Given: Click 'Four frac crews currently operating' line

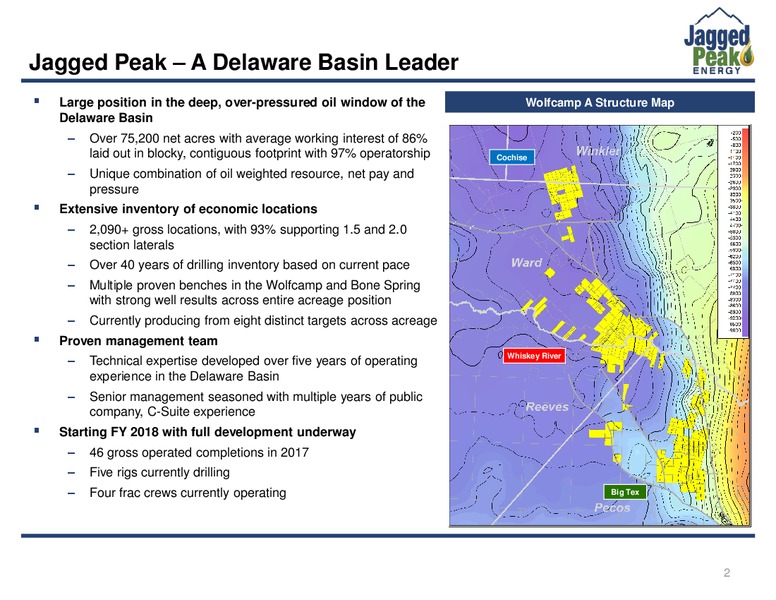Looking at the screenshot, I should click(x=188, y=493).
